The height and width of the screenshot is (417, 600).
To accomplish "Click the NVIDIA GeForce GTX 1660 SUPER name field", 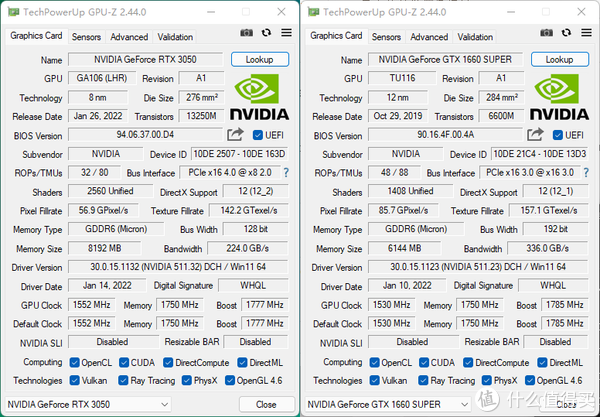I will pyautogui.click(x=445, y=59).
